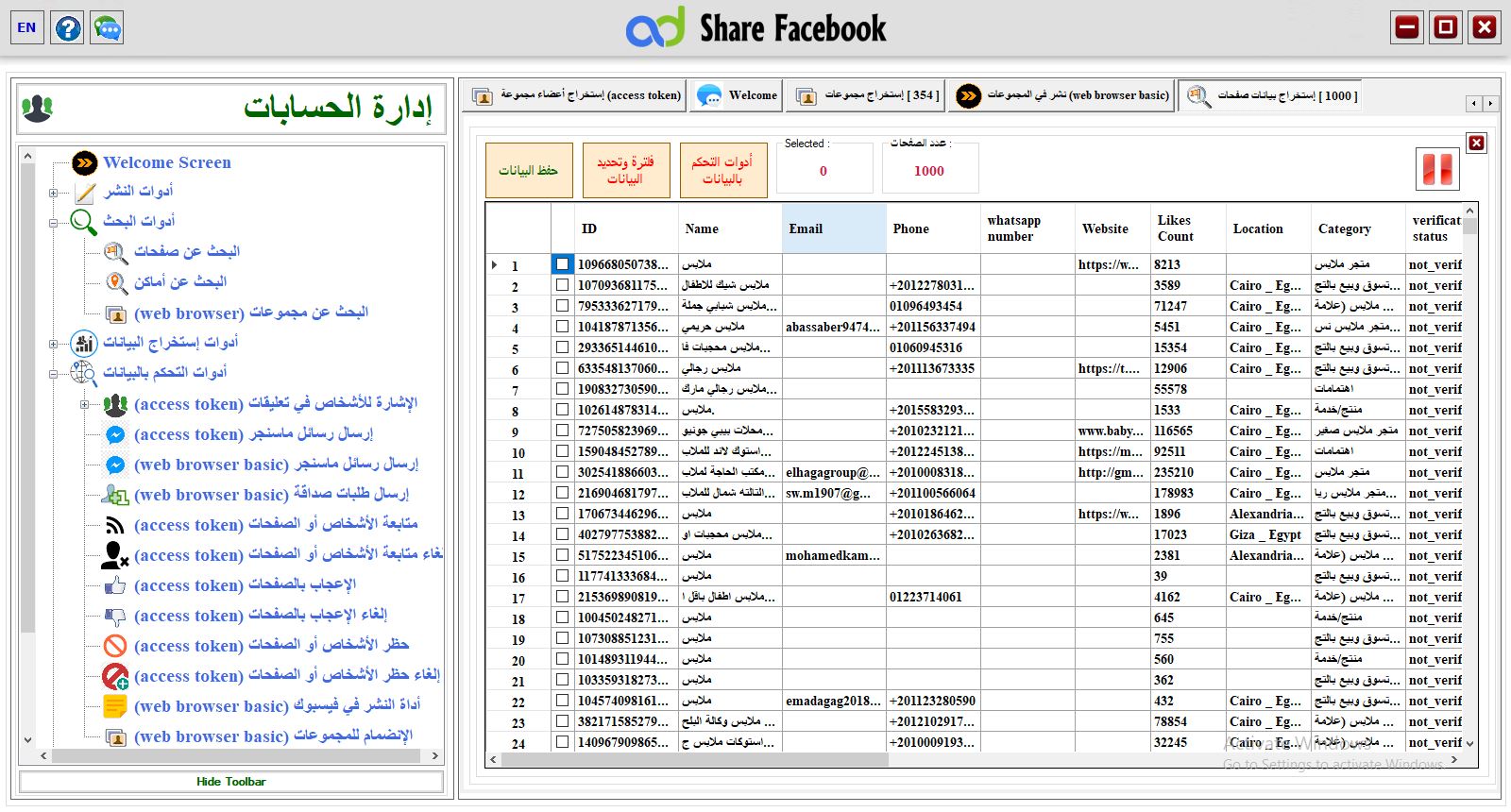Click the chart icon beside أدوات إستخراج البيانات
This screenshot has height=812, width=1511.
[x=84, y=343]
